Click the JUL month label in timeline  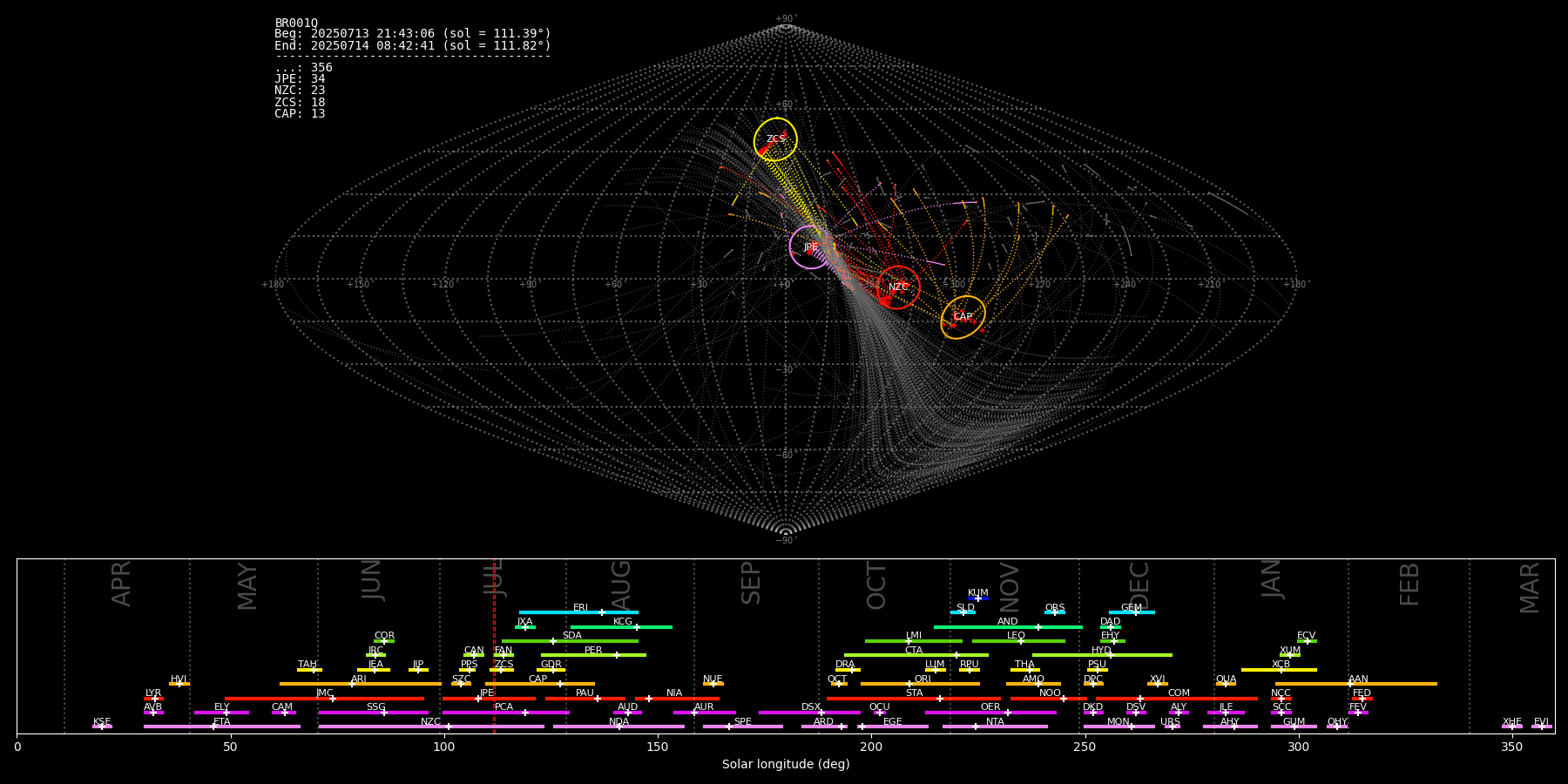tap(494, 578)
